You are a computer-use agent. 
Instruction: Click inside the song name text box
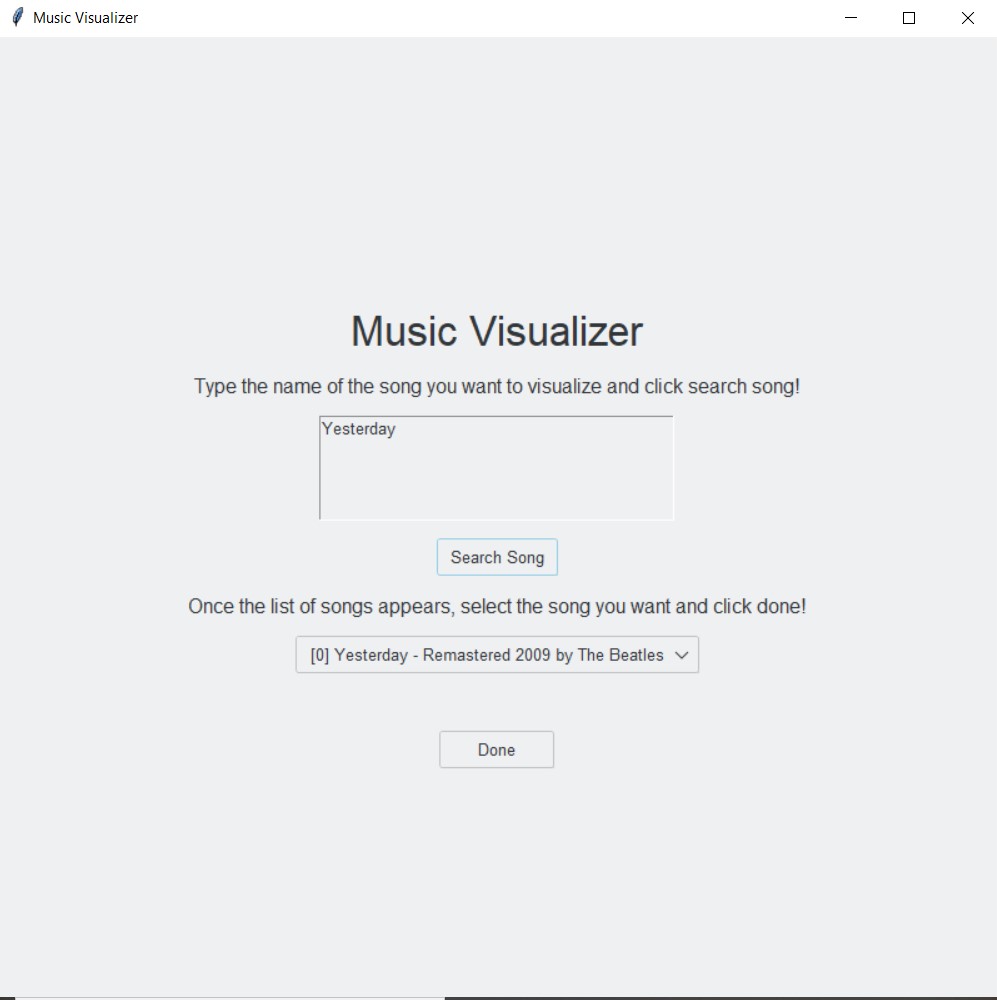497,468
